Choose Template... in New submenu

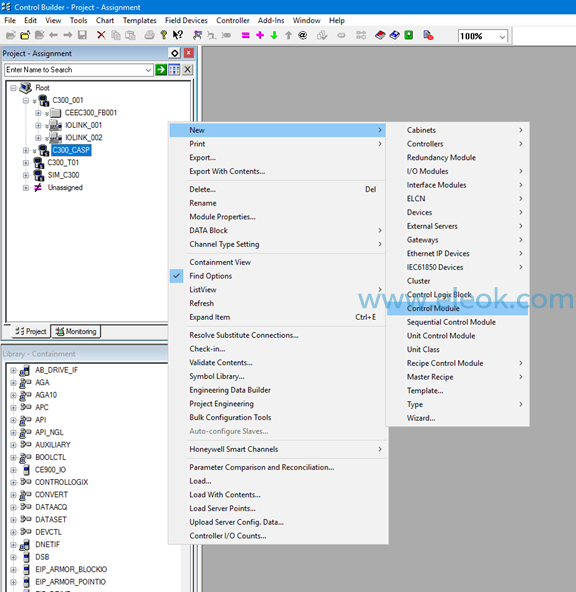(x=457, y=391)
